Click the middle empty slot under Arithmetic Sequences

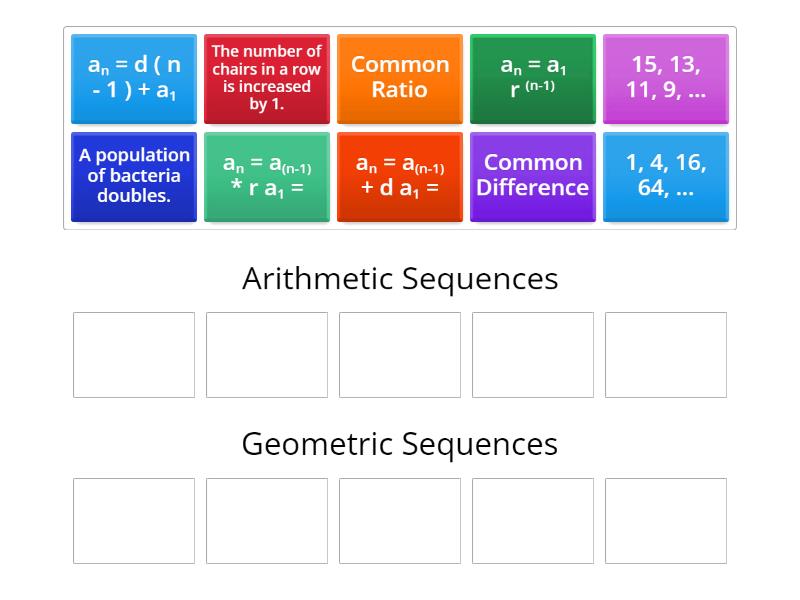pos(400,354)
